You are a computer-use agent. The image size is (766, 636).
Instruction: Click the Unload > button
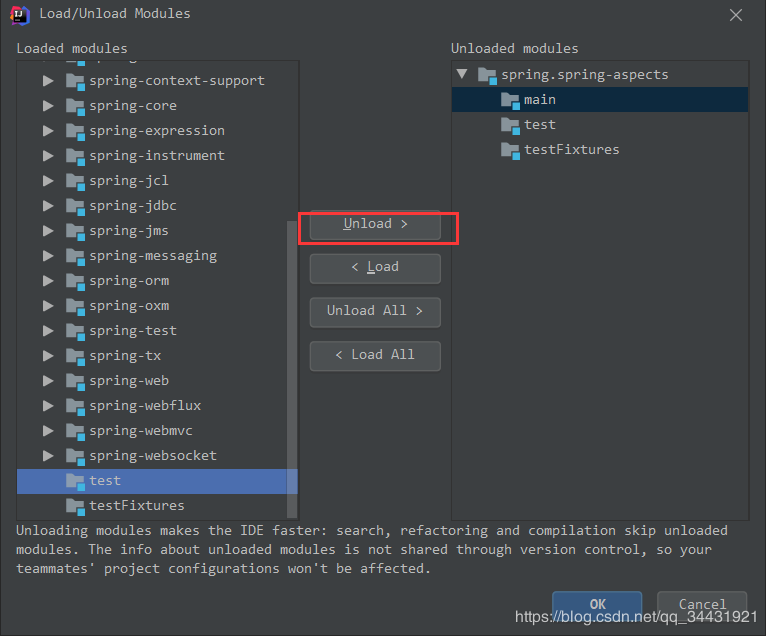375,225
